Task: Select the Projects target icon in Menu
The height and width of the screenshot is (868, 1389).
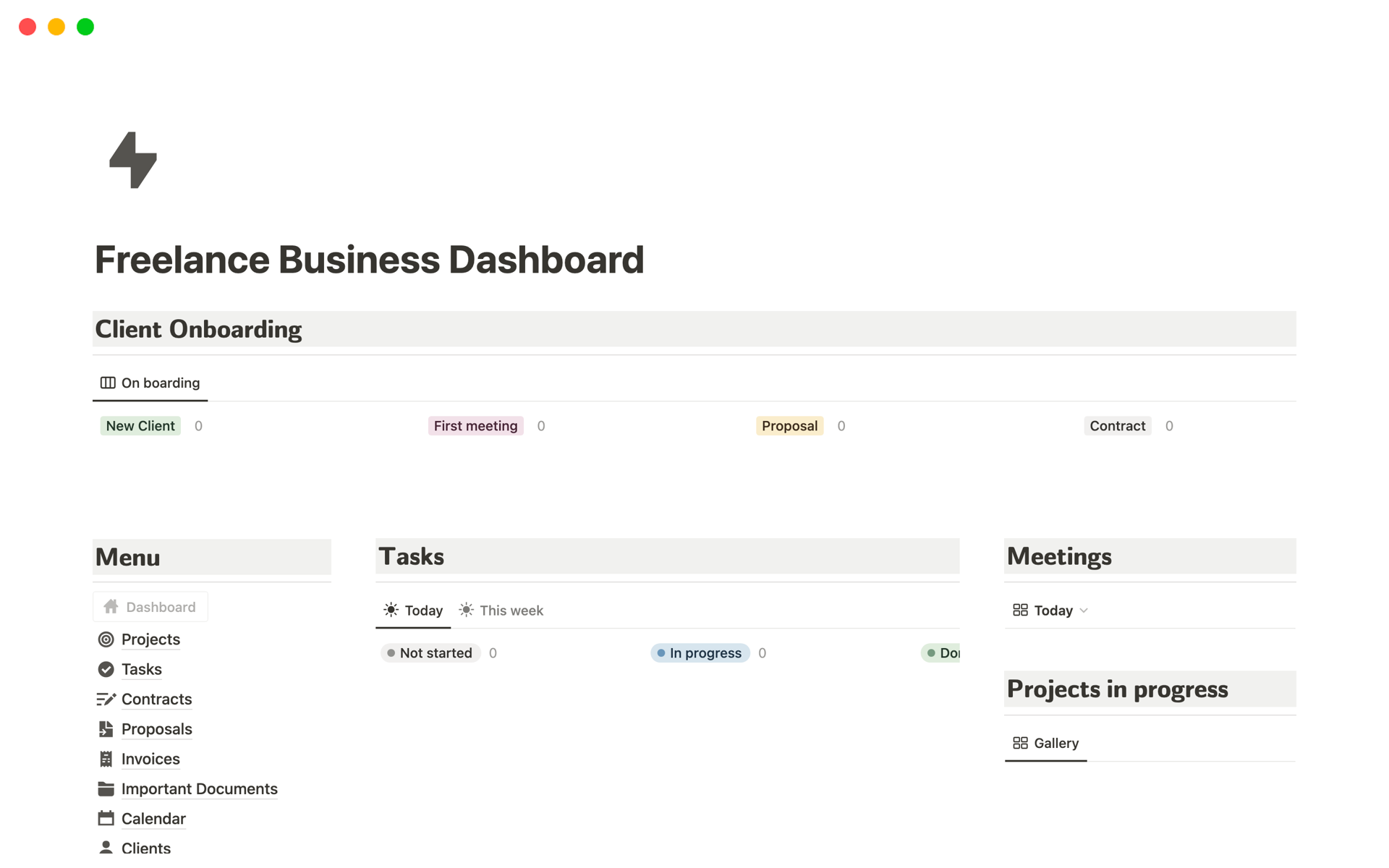Action: tap(106, 639)
